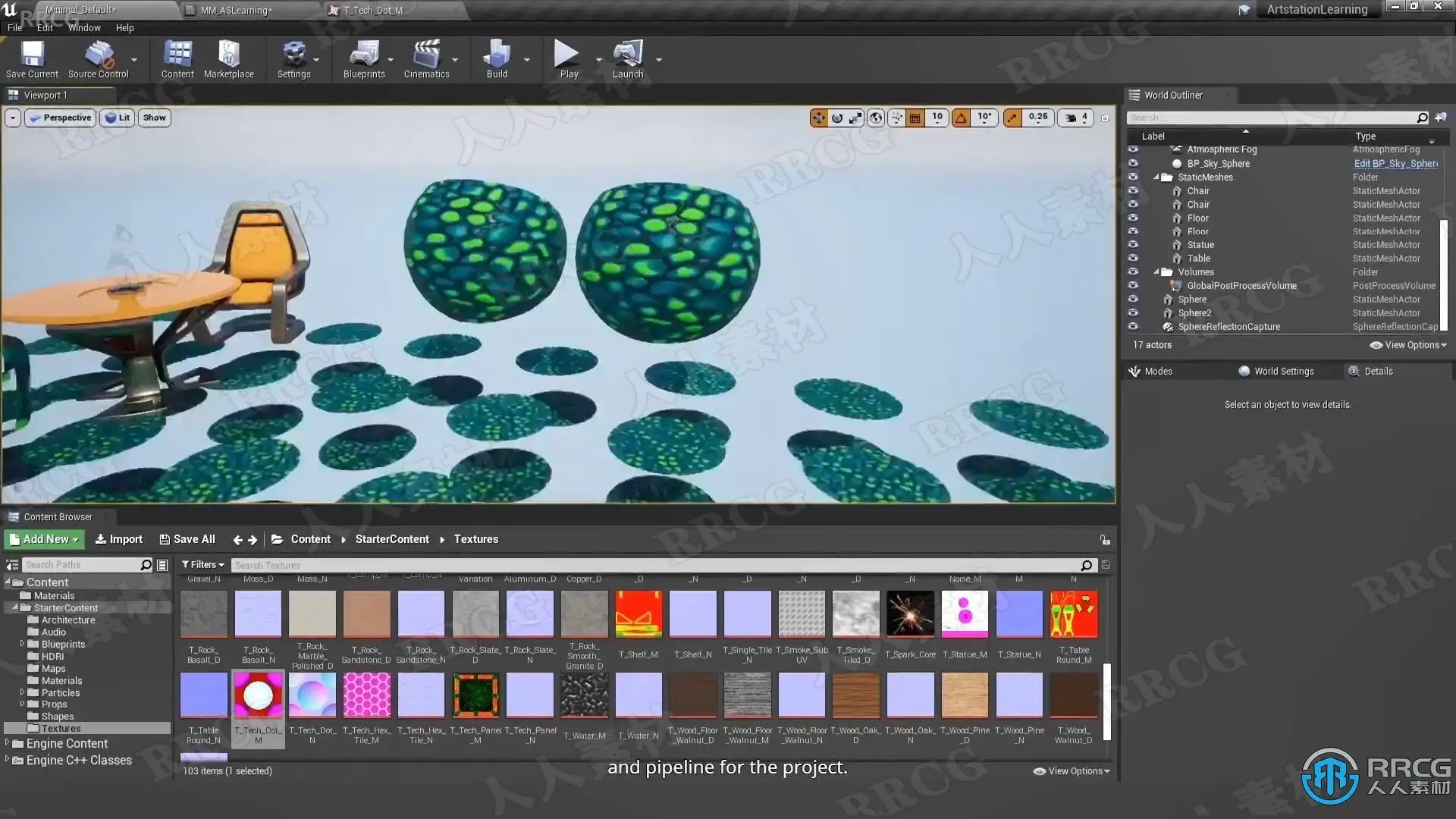
Task: Open Blueprints from the toolbar
Action: 363,55
